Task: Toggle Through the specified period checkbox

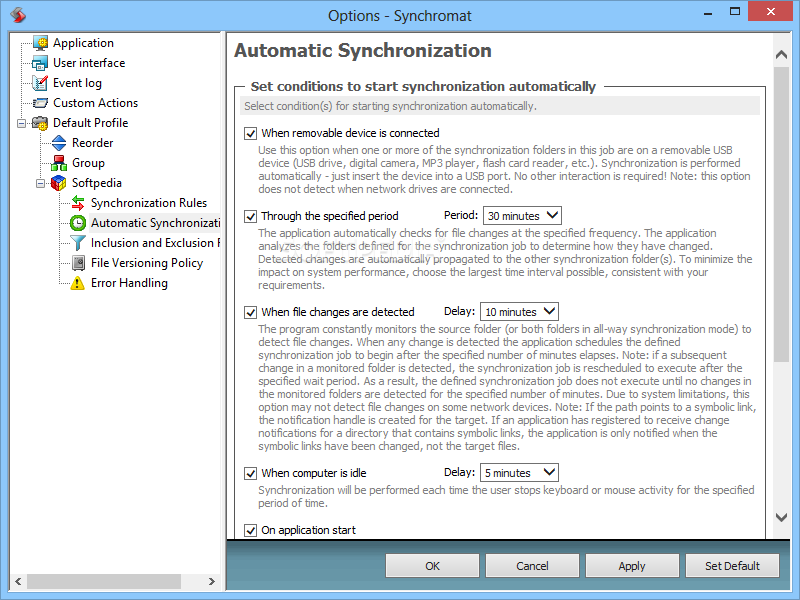Action: click(x=251, y=216)
